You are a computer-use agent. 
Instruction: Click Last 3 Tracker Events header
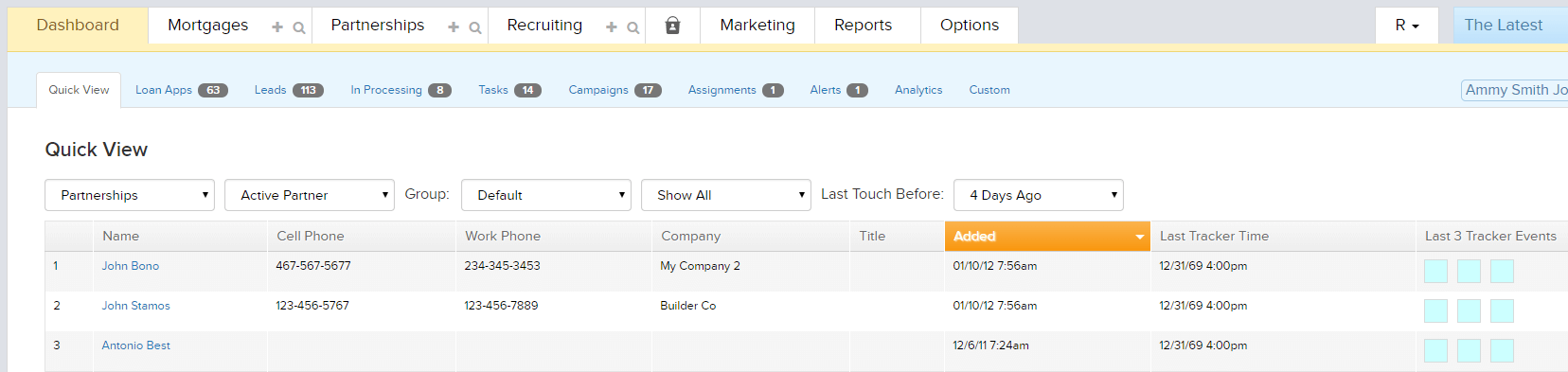pyautogui.click(x=1491, y=237)
